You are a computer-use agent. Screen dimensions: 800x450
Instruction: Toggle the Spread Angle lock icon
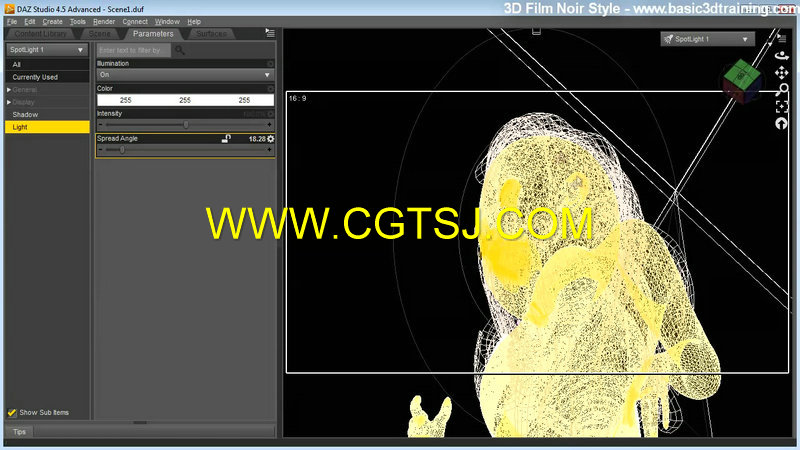tap(226, 139)
